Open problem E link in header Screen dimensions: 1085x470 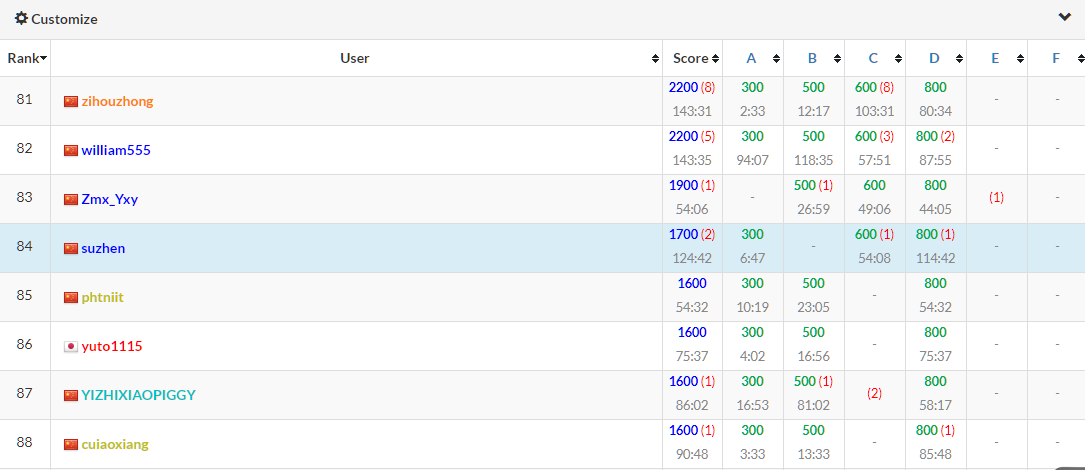(x=995, y=58)
